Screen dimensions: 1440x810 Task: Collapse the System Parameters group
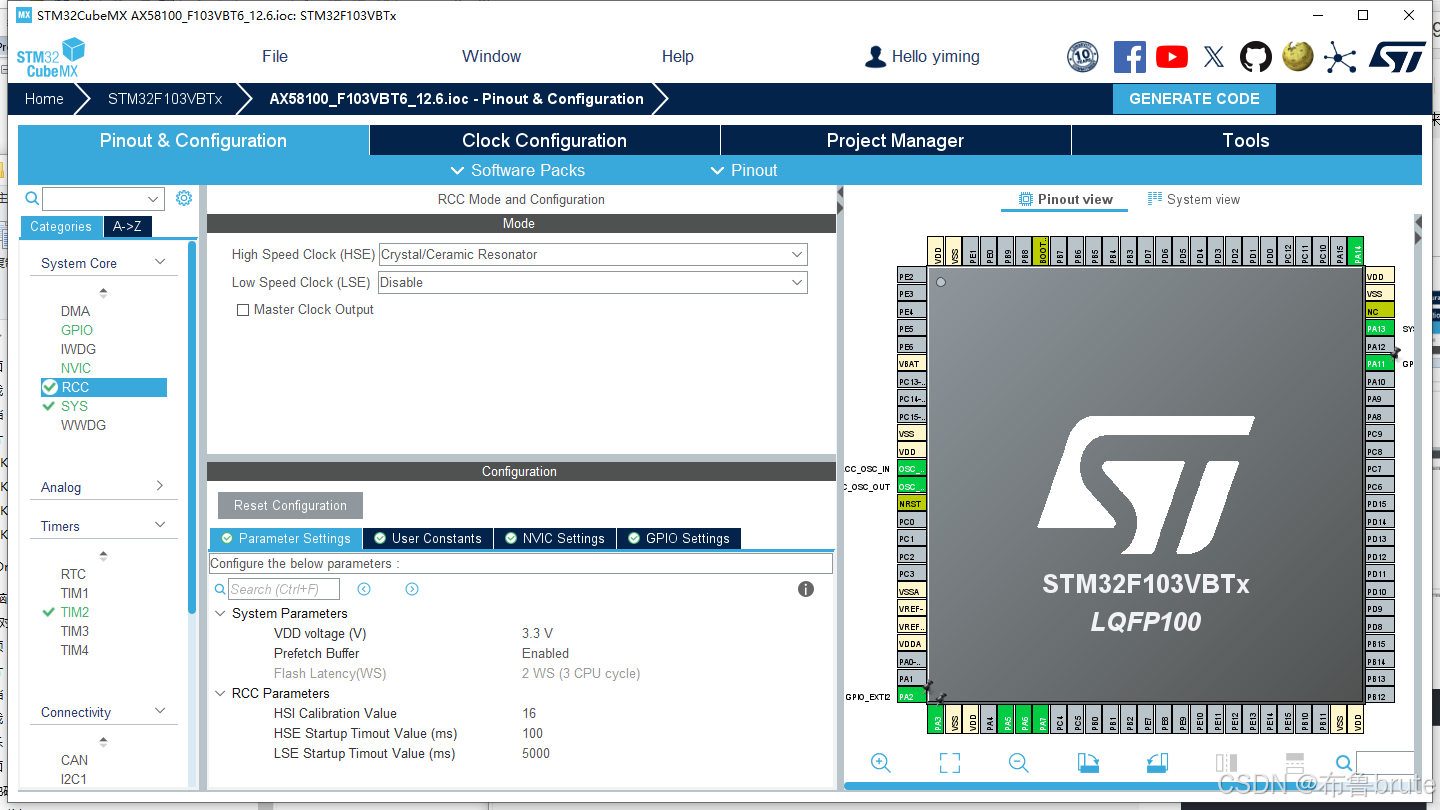(x=220, y=613)
